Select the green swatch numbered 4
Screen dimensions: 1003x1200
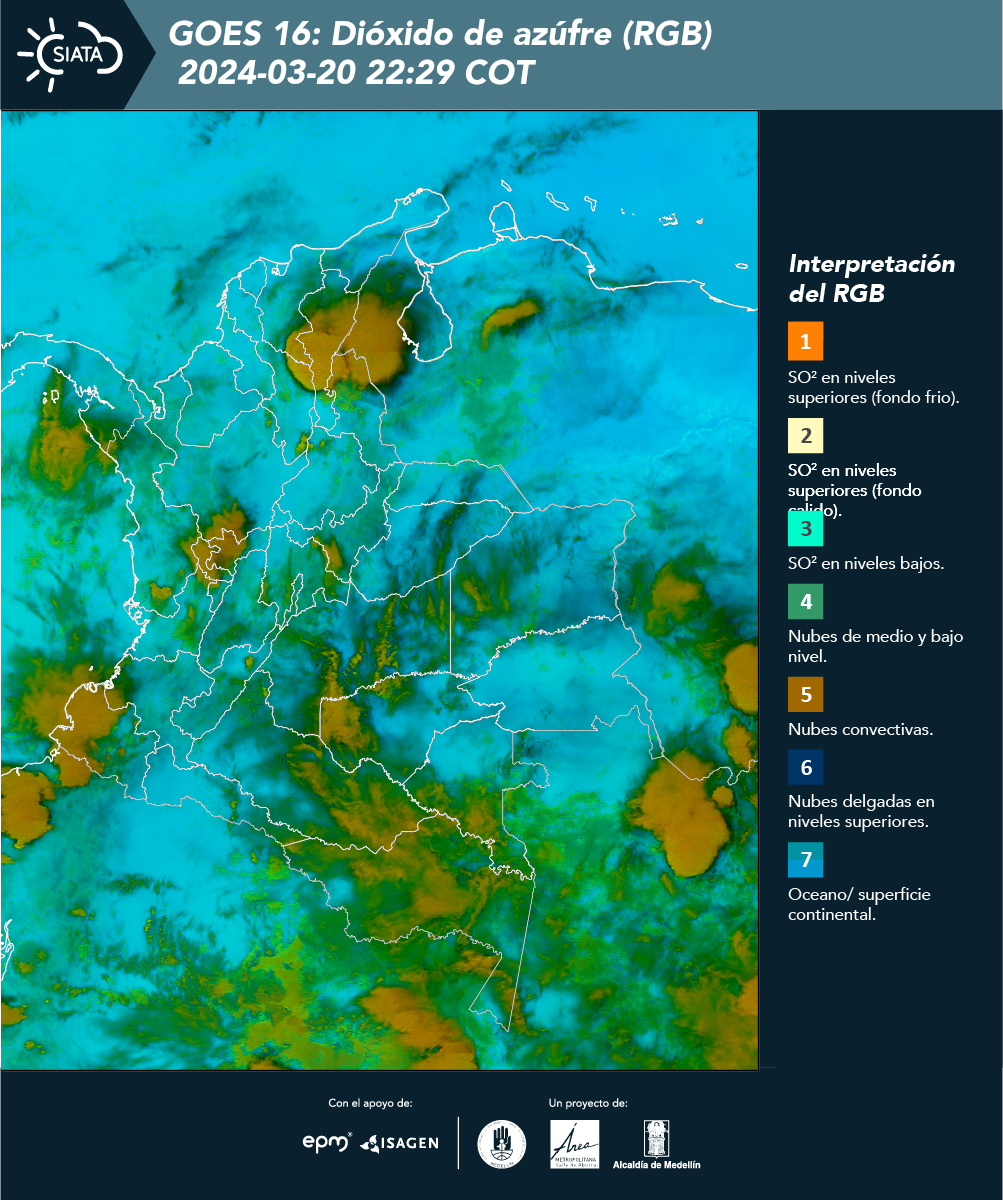click(x=805, y=601)
